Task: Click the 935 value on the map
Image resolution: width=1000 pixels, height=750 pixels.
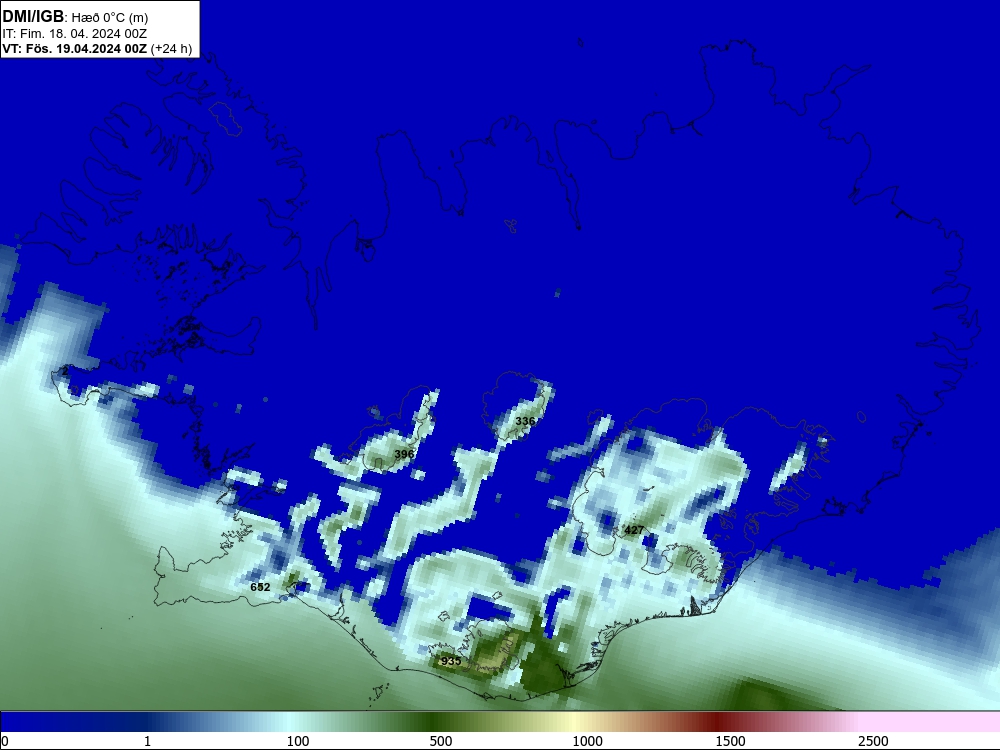Action: (x=451, y=661)
